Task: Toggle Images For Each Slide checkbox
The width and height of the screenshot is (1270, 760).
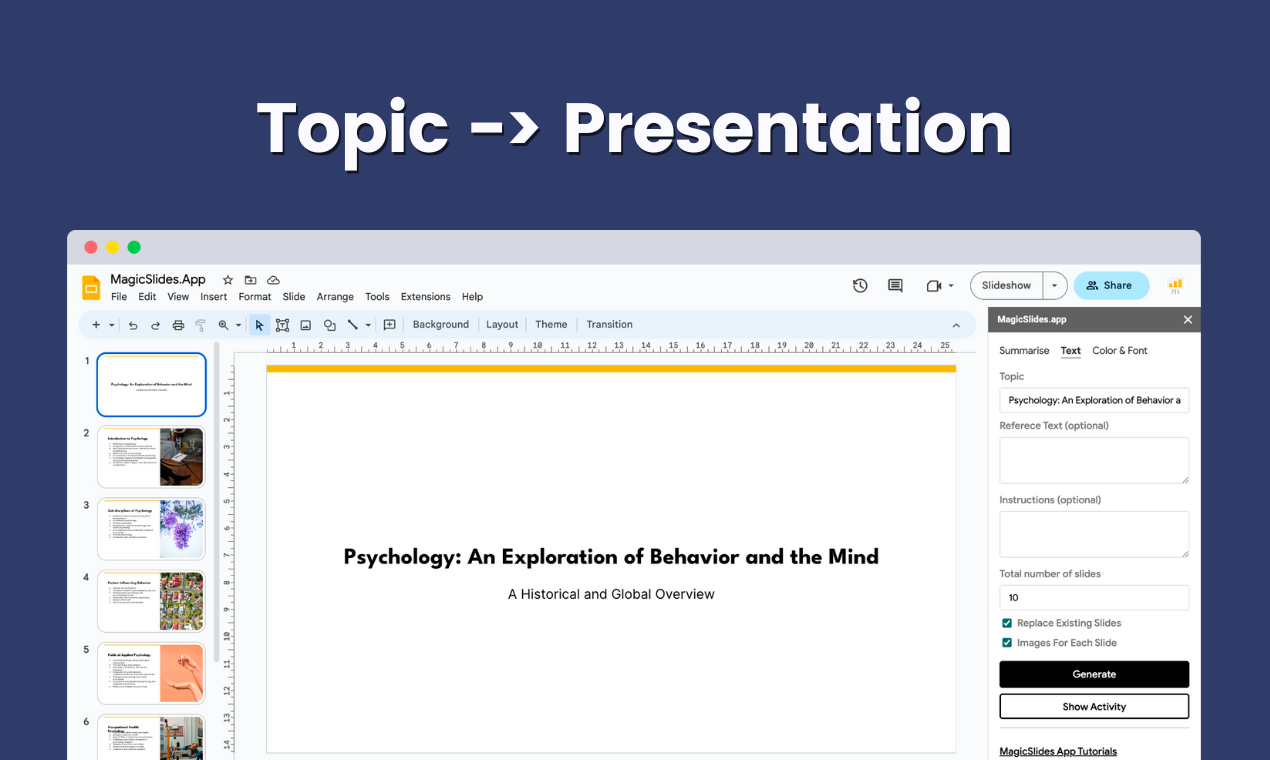Action: click(x=1007, y=643)
